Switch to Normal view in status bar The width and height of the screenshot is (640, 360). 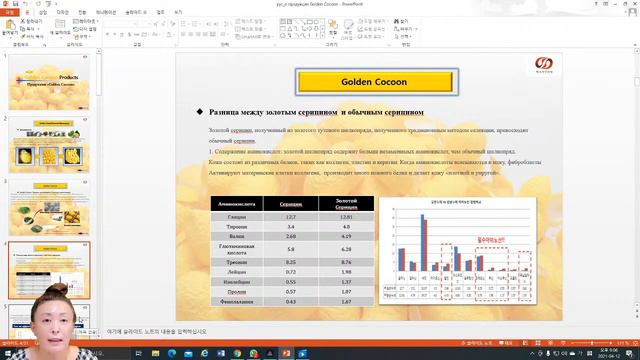coord(526,343)
